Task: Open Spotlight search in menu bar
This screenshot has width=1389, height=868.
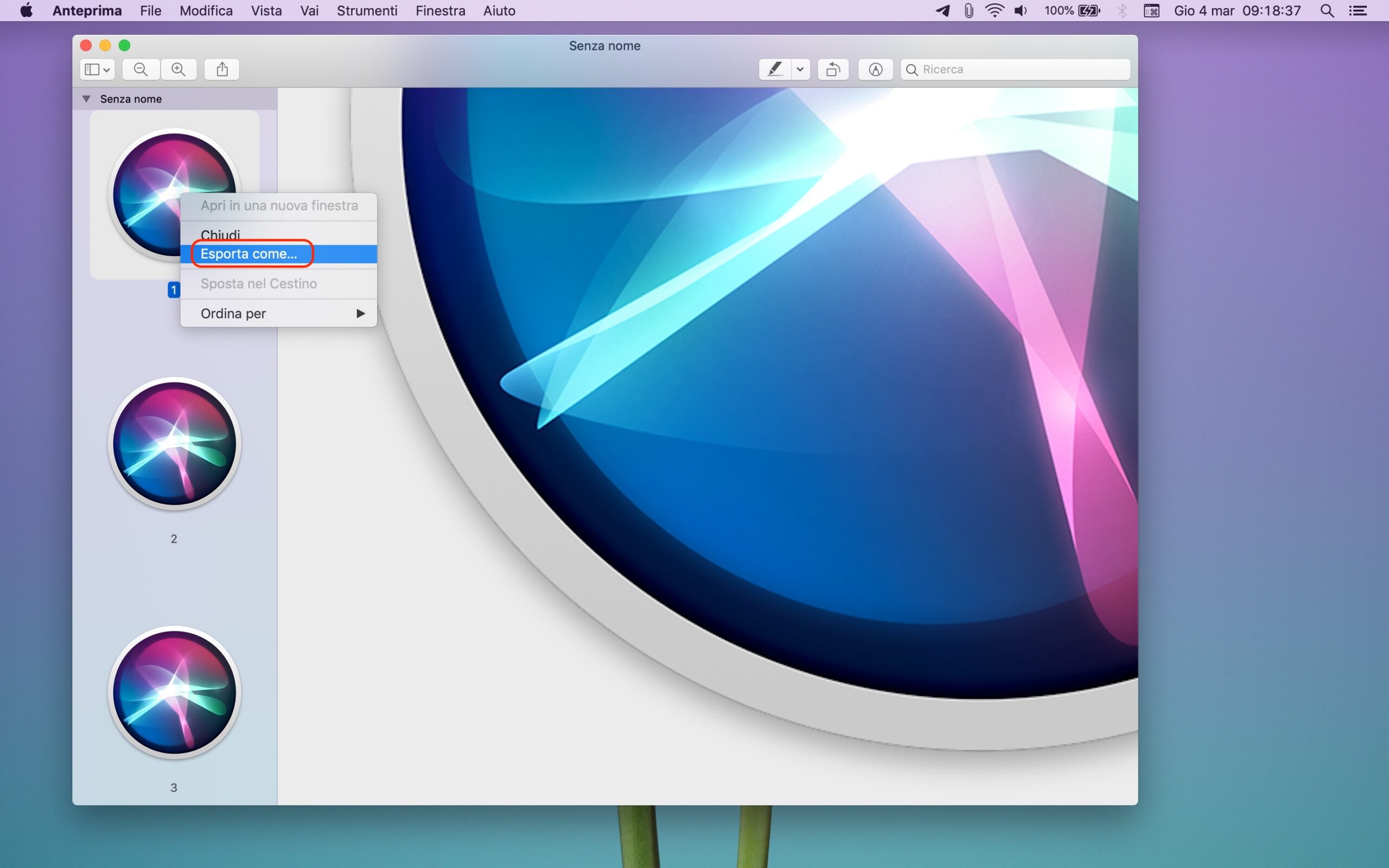Action: point(1327,11)
